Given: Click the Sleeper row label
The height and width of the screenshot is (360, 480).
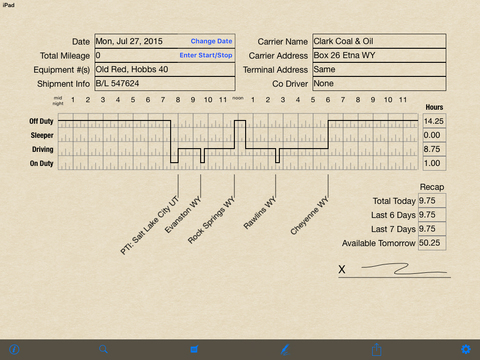Looking at the screenshot, I should [x=42, y=135].
